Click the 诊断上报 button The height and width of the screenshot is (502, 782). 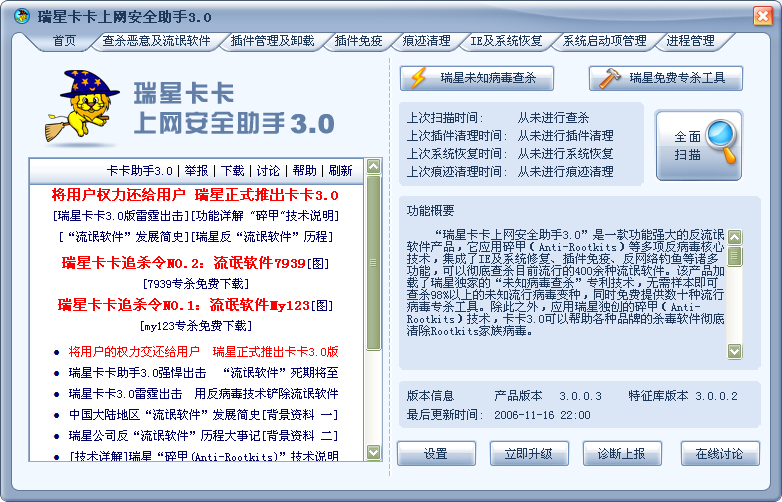click(x=622, y=454)
